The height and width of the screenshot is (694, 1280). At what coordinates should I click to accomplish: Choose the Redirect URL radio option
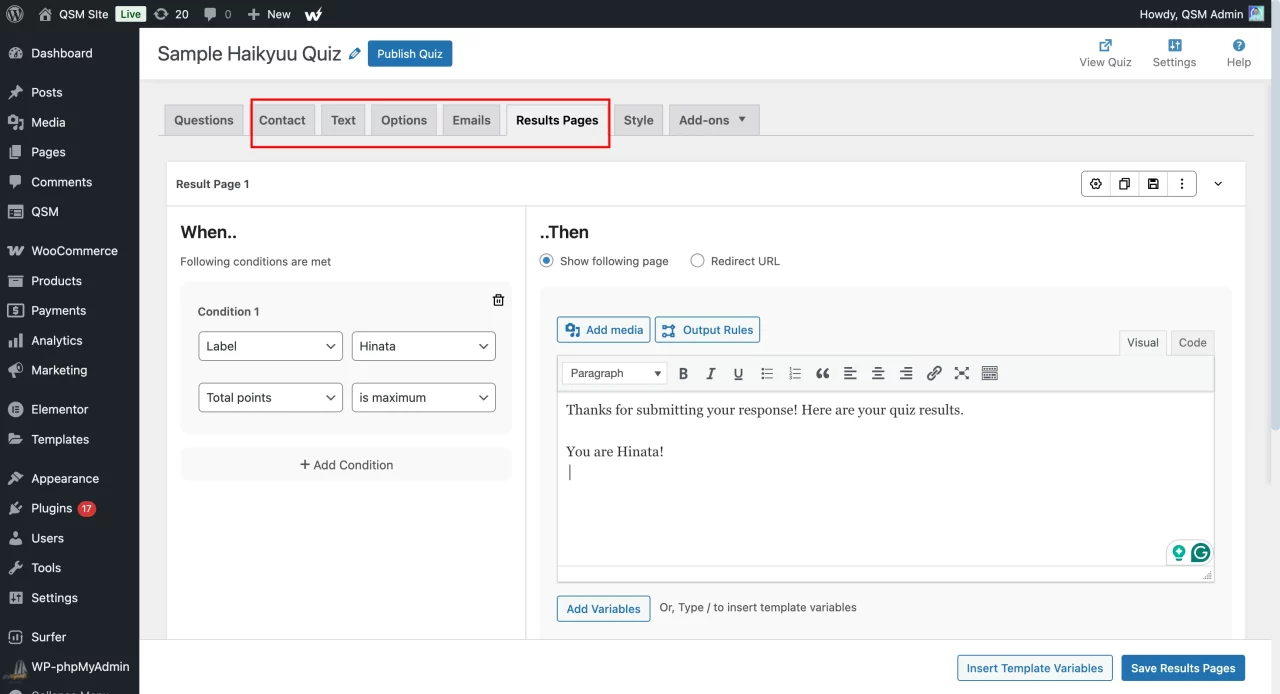698,261
